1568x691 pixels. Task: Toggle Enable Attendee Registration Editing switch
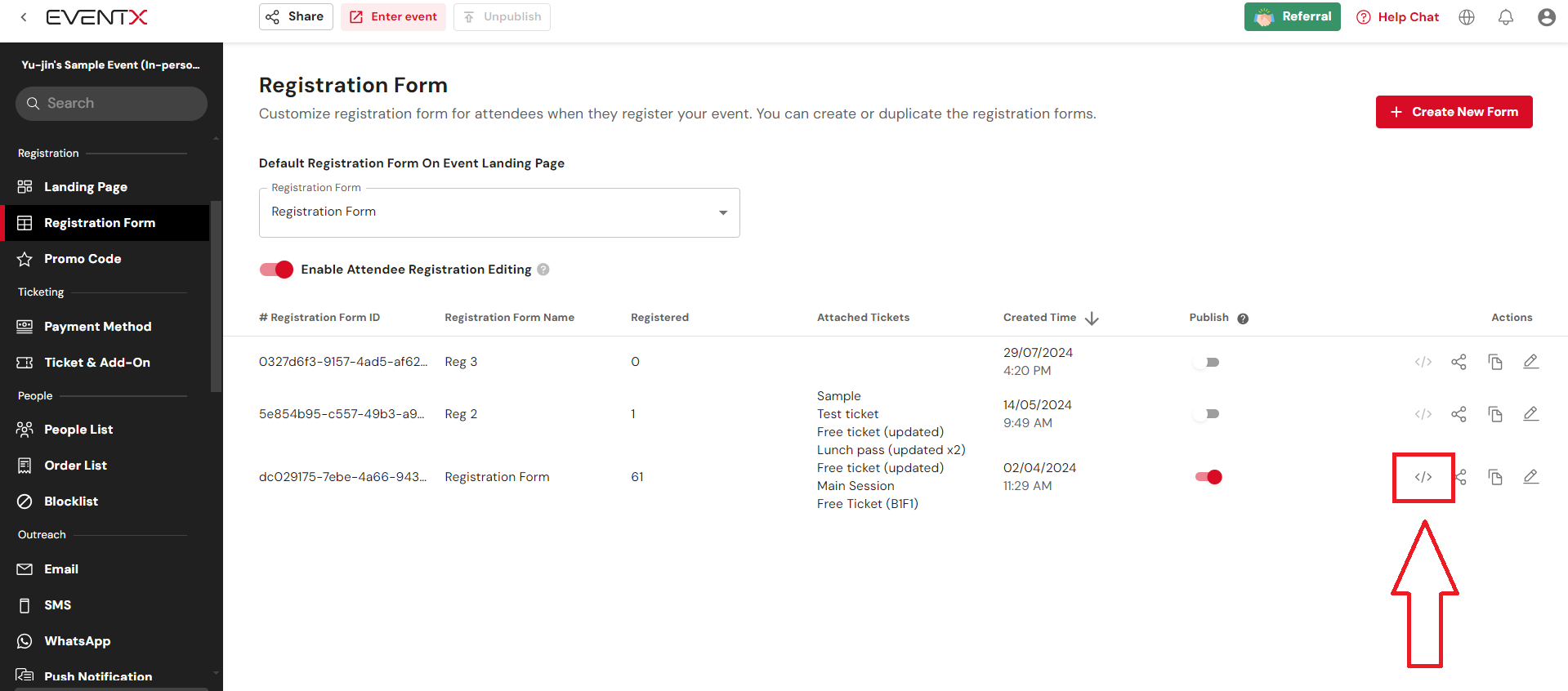coord(276,270)
